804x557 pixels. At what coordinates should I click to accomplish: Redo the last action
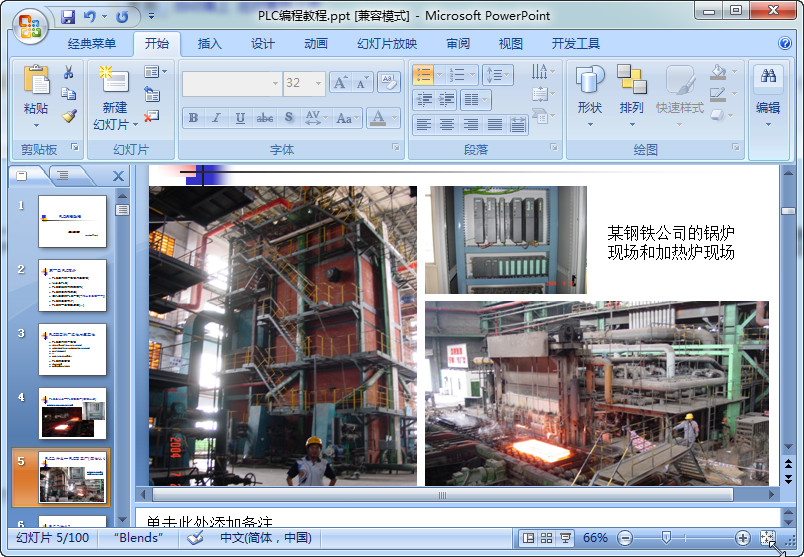122,17
